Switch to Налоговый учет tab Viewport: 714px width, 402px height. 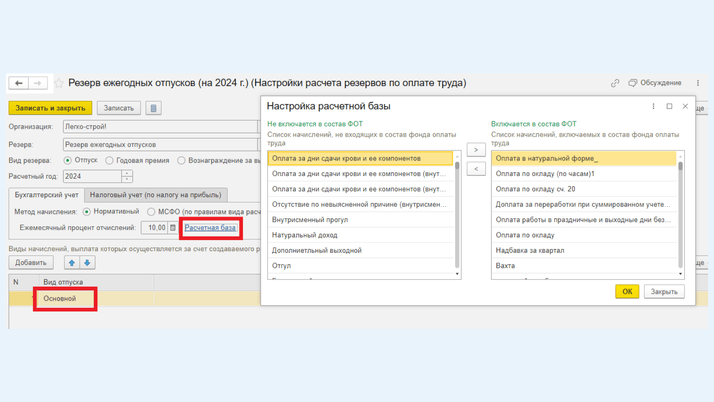click(155, 195)
